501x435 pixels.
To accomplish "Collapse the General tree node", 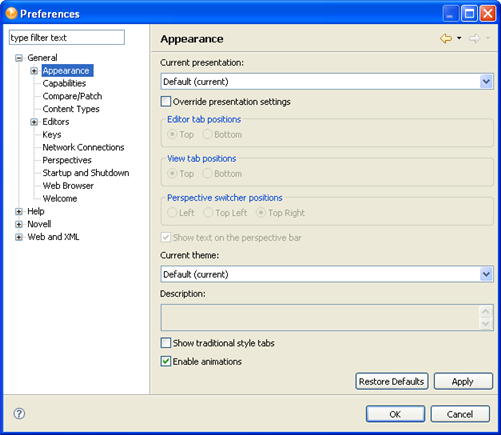I will pyautogui.click(x=19, y=58).
